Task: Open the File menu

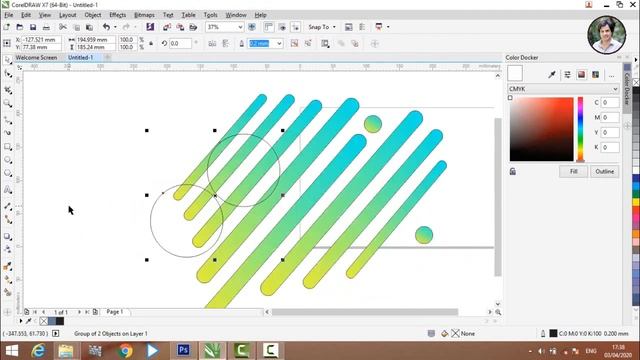Action: [9, 15]
